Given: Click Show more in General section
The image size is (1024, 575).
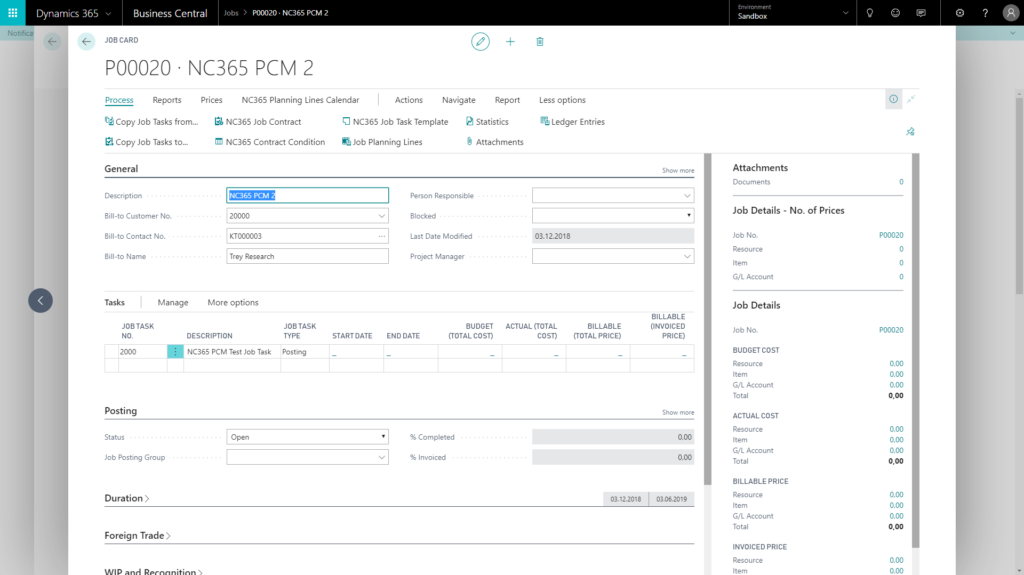Looking at the screenshot, I should coord(678,171).
